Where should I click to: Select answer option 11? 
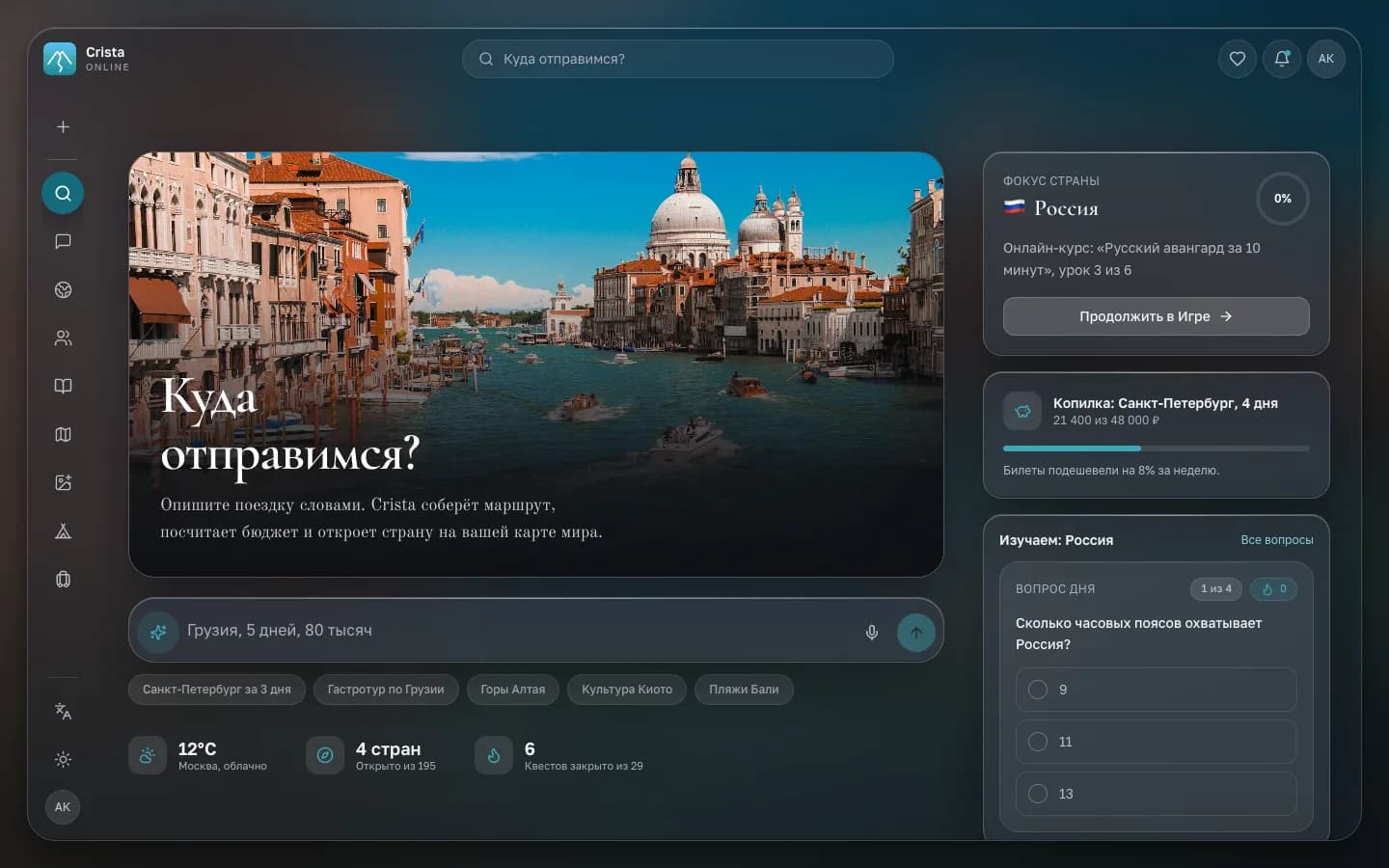point(1156,742)
